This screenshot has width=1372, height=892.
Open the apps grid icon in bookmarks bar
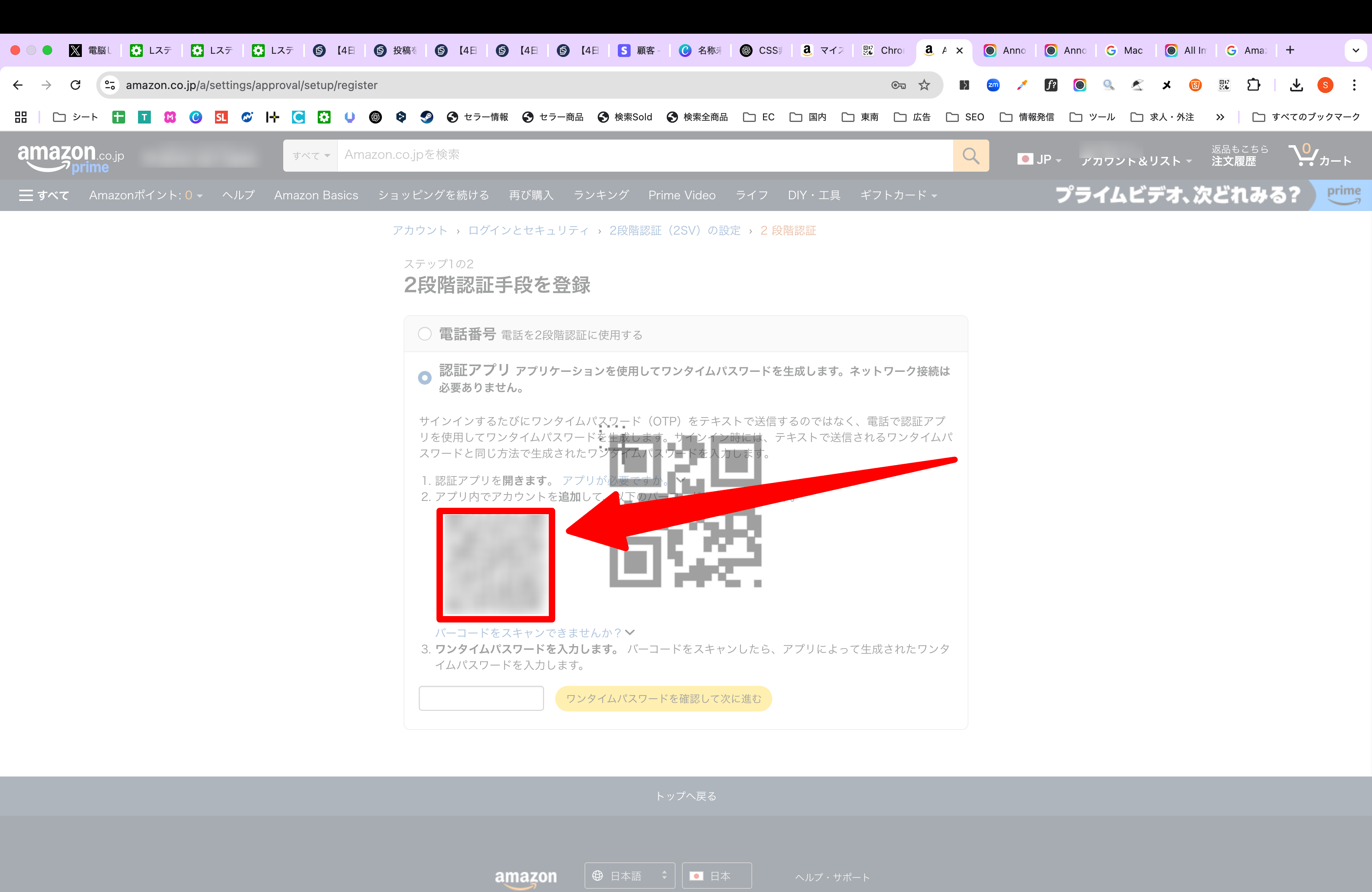point(21,117)
